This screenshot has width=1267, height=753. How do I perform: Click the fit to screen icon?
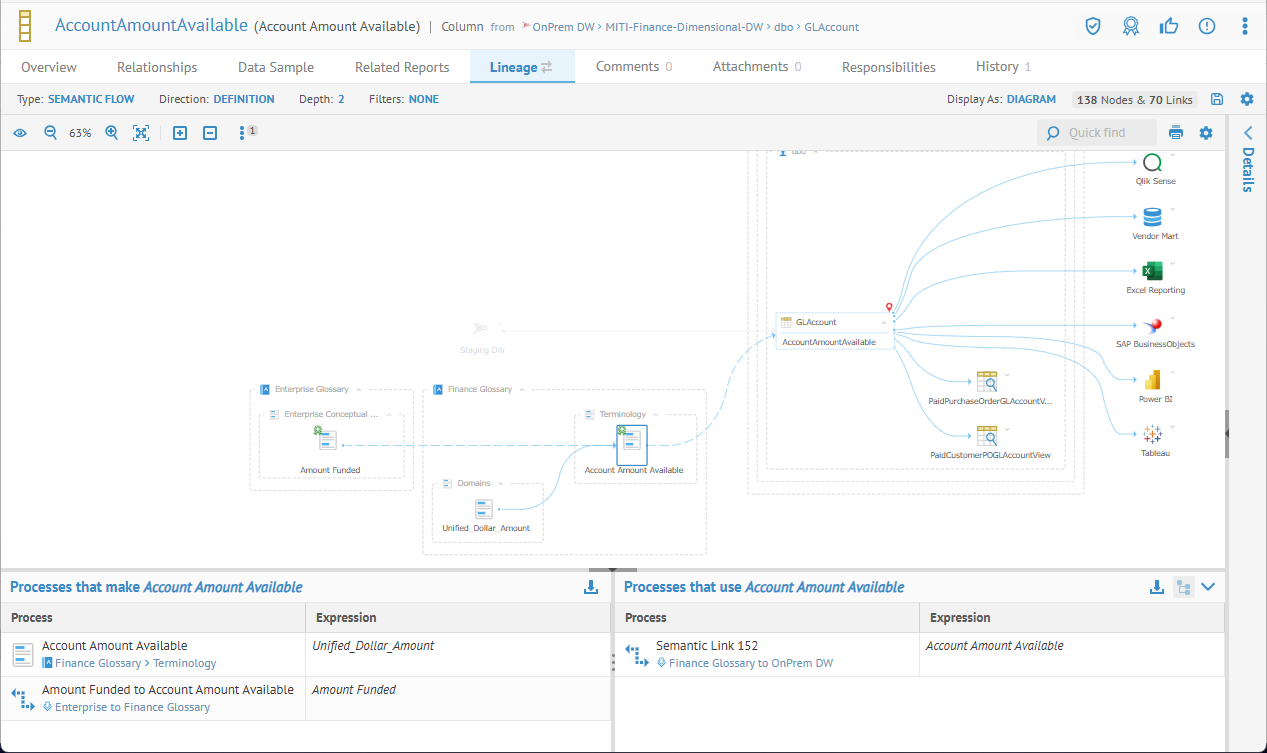pyautogui.click(x=141, y=133)
